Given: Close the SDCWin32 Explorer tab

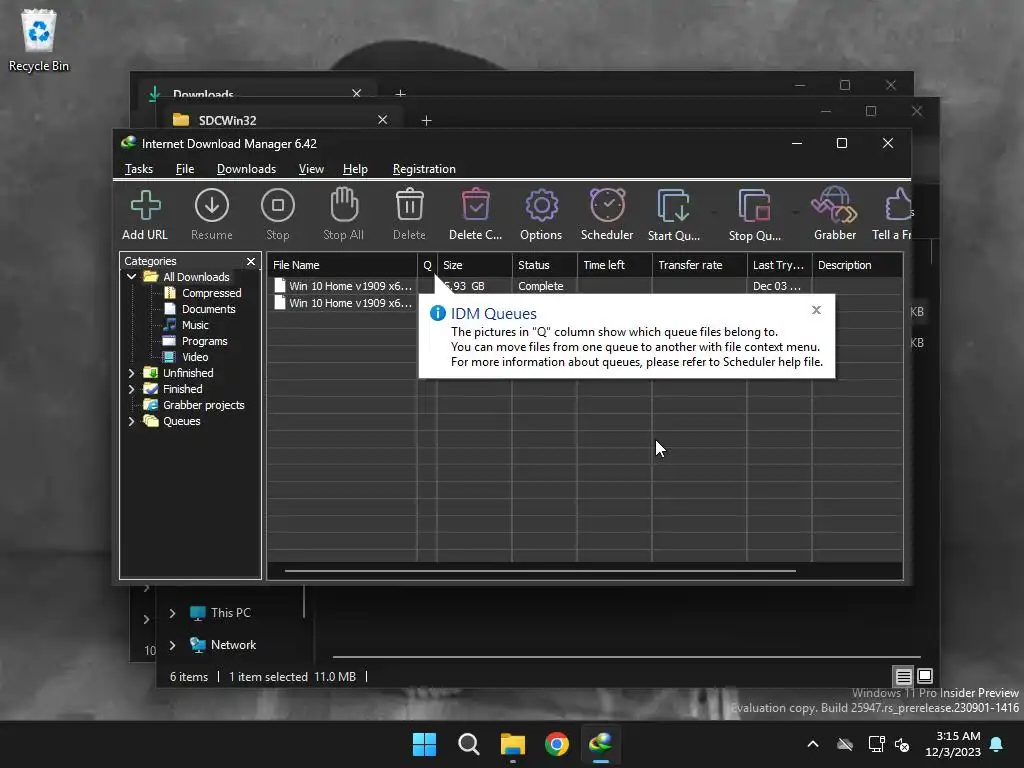Looking at the screenshot, I should (383, 120).
